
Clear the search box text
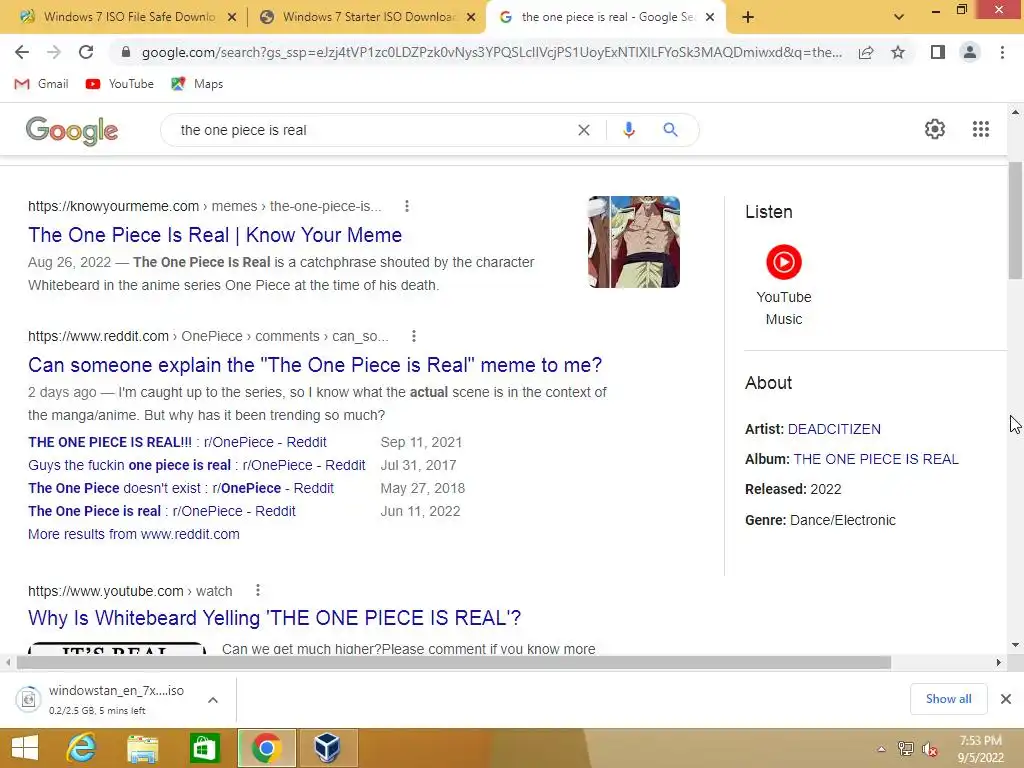[584, 130]
